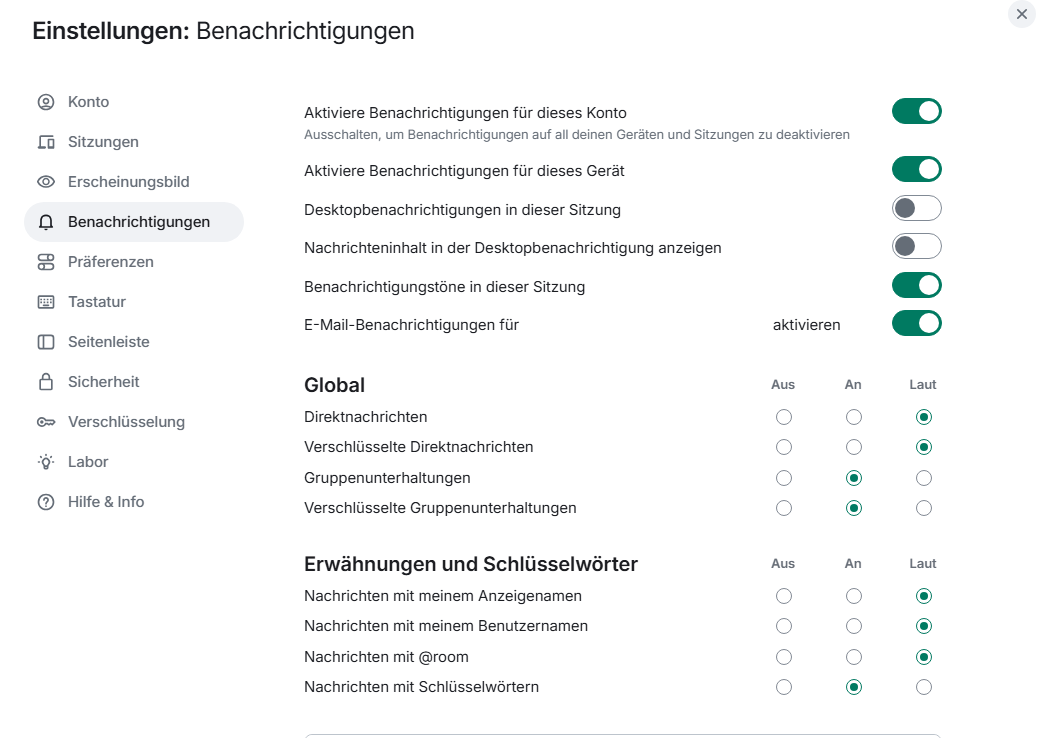Open Tastatur keyboard icon
The width and height of the screenshot is (1038, 738).
[x=46, y=302]
